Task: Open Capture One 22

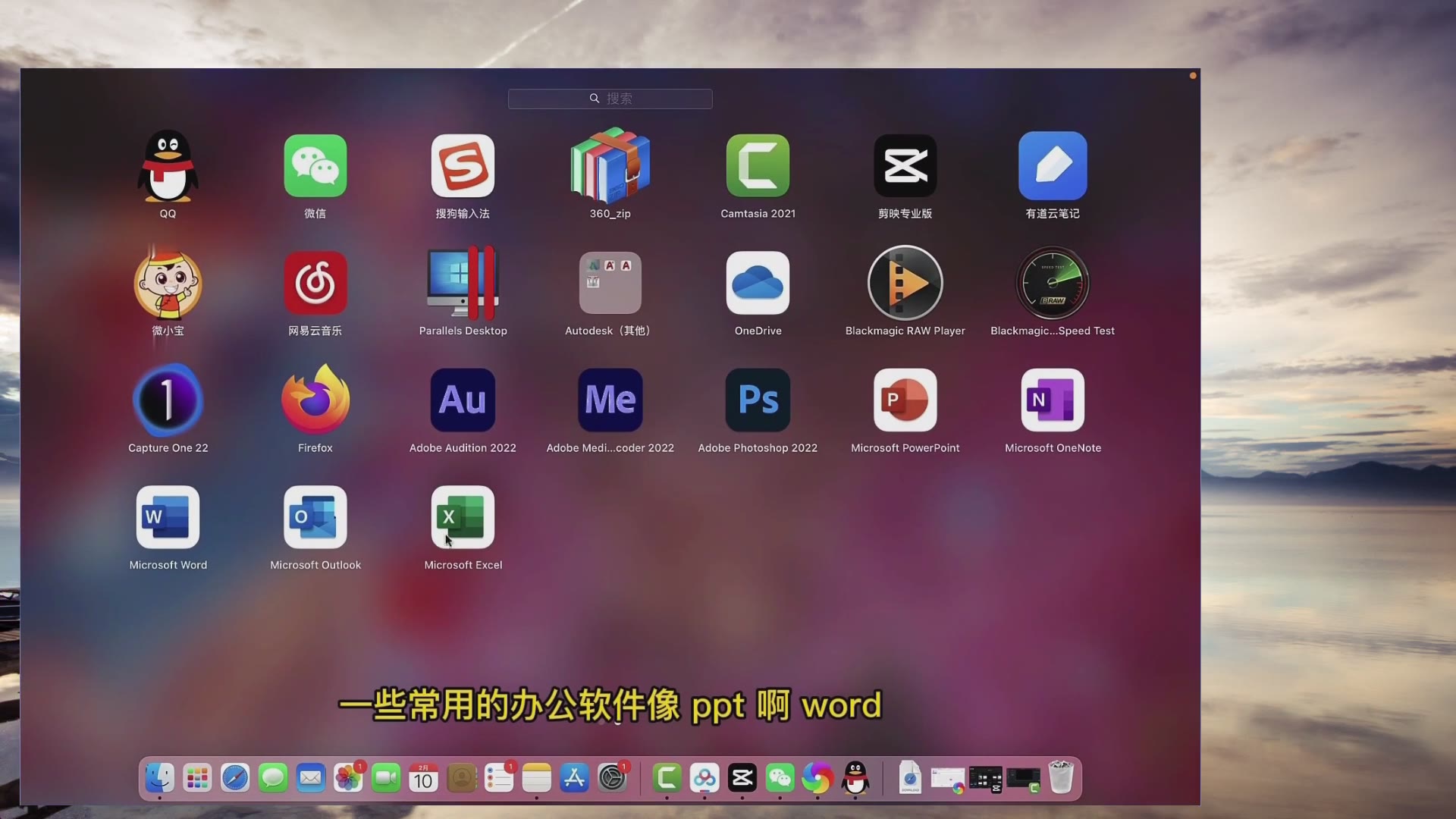Action: tap(168, 400)
